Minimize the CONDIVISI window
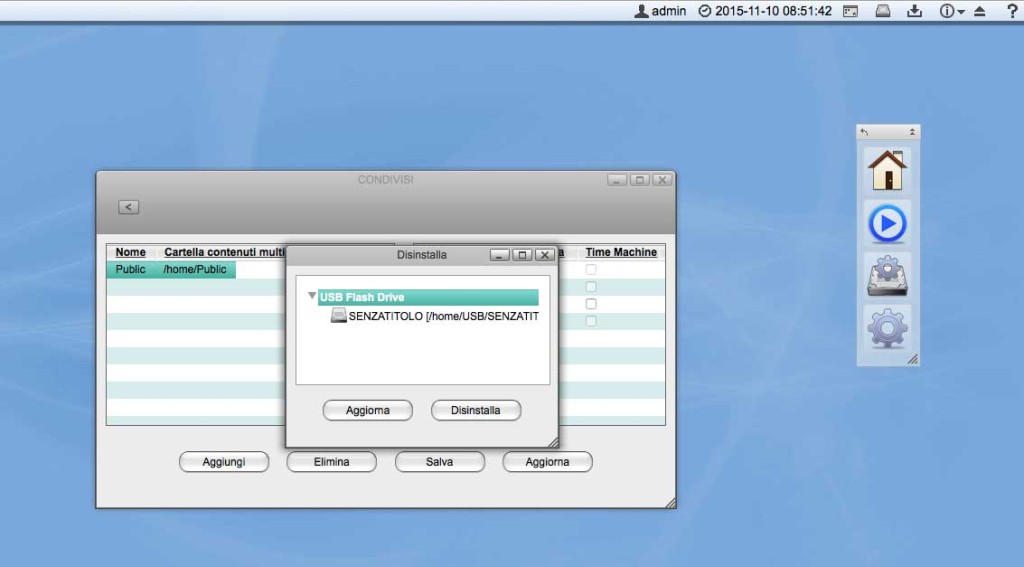Image resolution: width=1024 pixels, height=567 pixels. coord(617,180)
